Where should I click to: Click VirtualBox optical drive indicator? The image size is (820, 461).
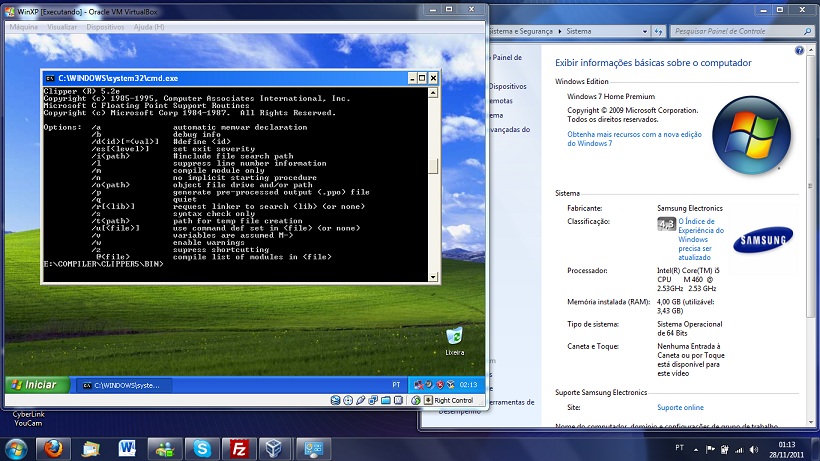pyautogui.click(x=348, y=400)
